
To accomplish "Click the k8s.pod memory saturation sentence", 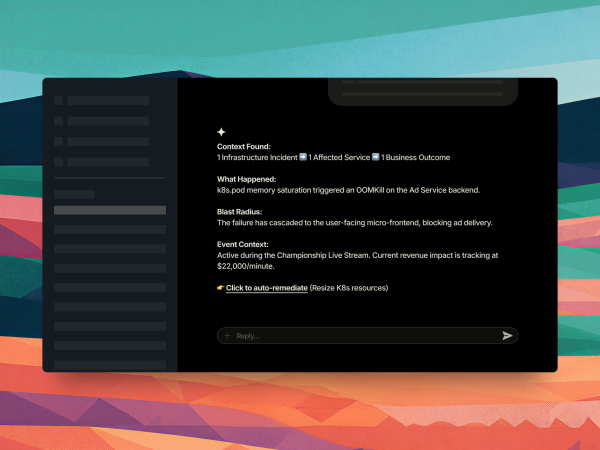I will click(349, 190).
